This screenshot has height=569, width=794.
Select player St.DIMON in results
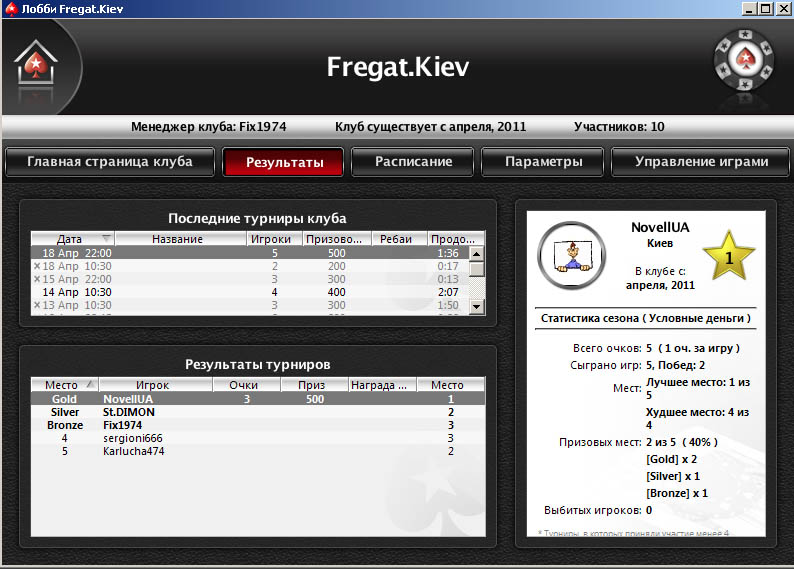click(126, 412)
